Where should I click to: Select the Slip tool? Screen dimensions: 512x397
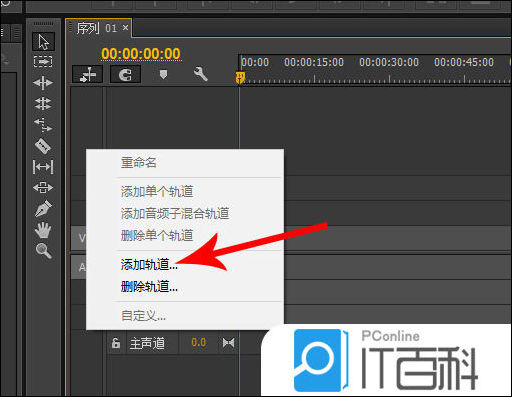[x=43, y=167]
